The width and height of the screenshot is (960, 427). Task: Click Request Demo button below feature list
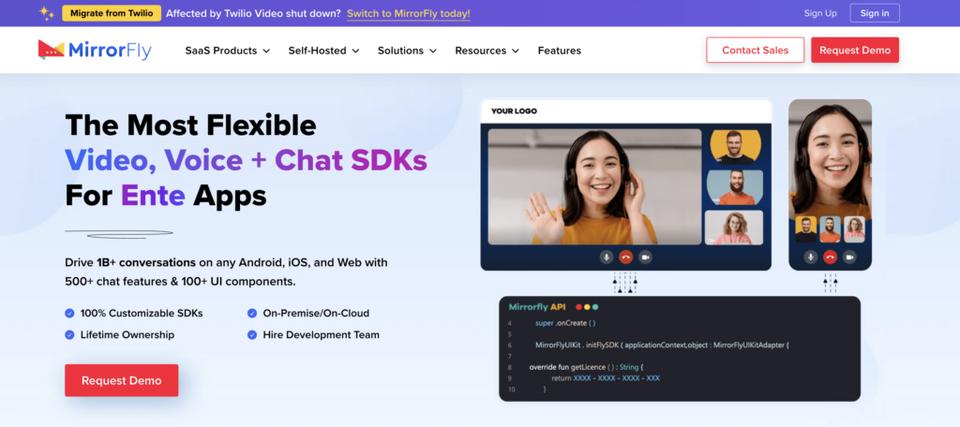121,380
